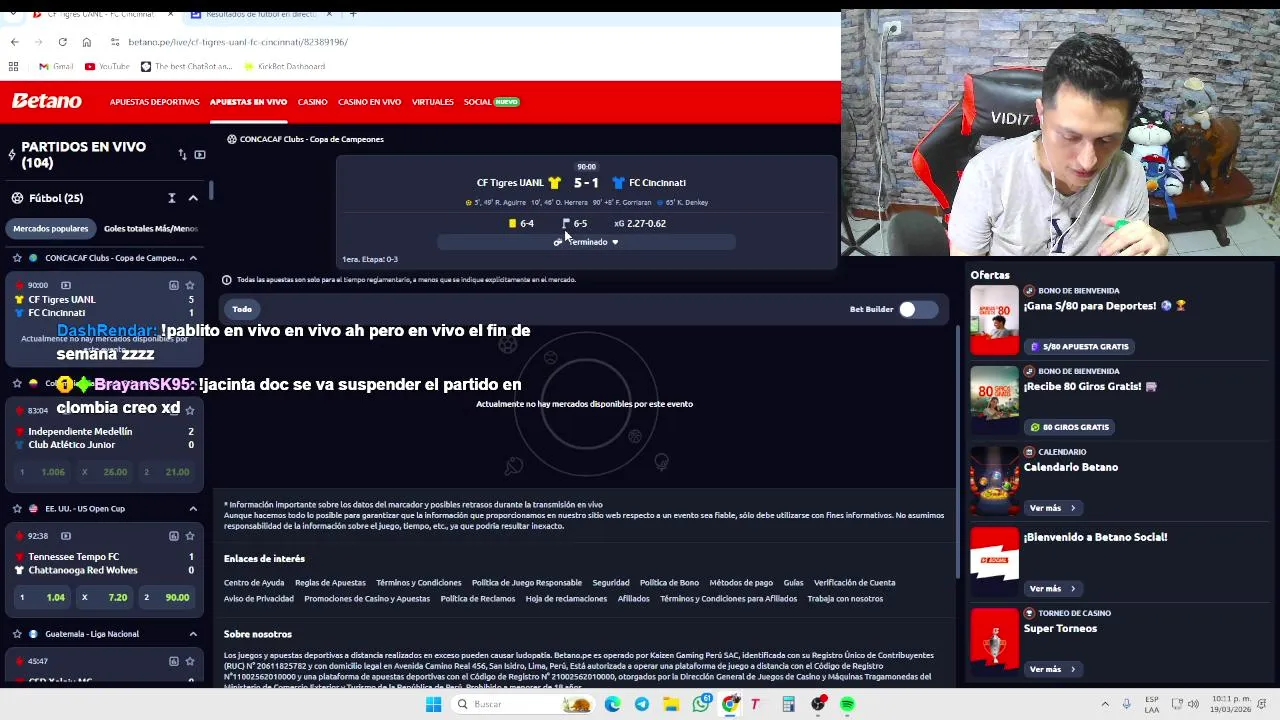Open the sort matches icon in Partidos en Vivo
The height and width of the screenshot is (720, 1280).
tap(182, 154)
